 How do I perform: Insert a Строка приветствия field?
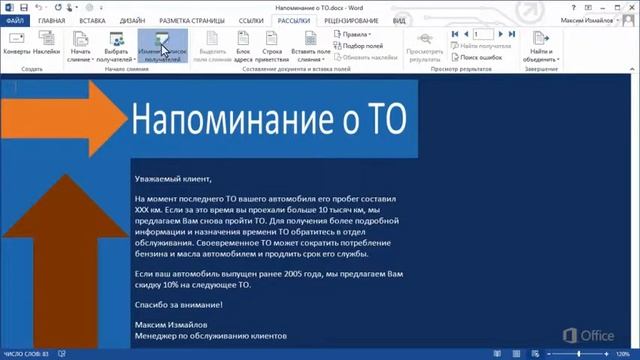coord(272,46)
